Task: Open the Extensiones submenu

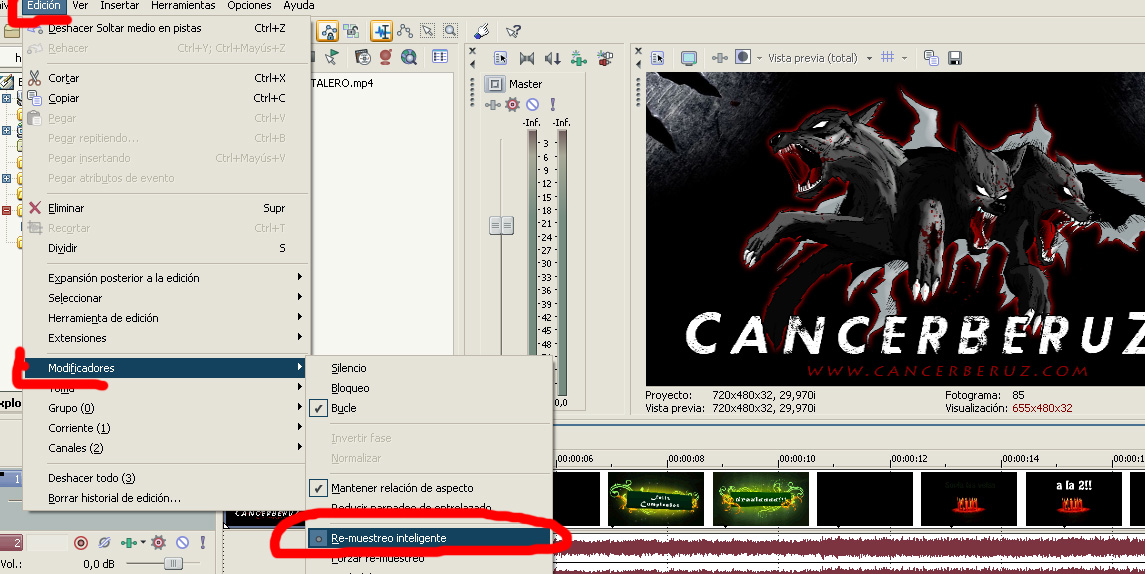Action: pyautogui.click(x=166, y=338)
